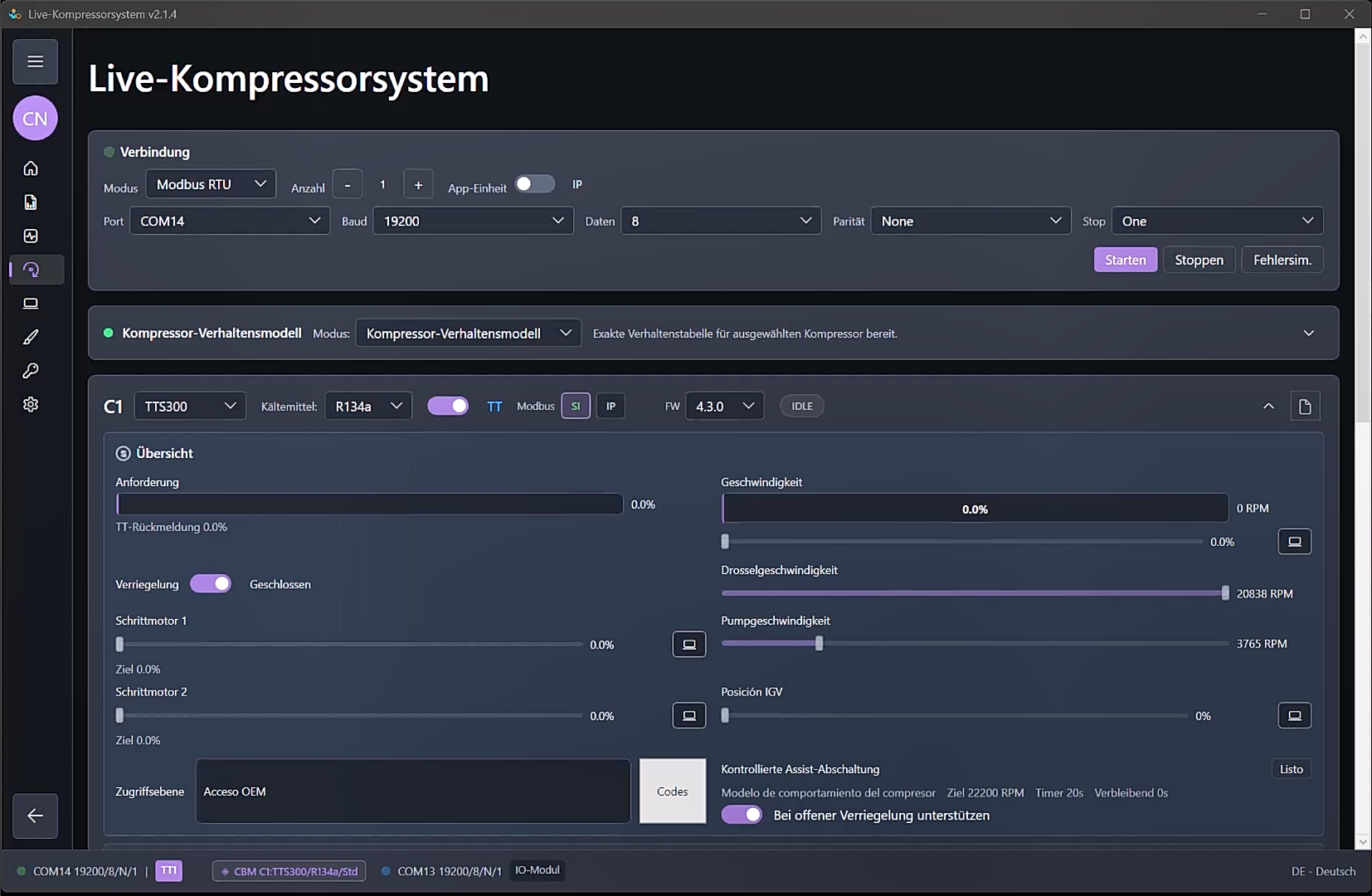Open the activity chart sidebar icon
The width and height of the screenshot is (1372, 896).
point(31,236)
